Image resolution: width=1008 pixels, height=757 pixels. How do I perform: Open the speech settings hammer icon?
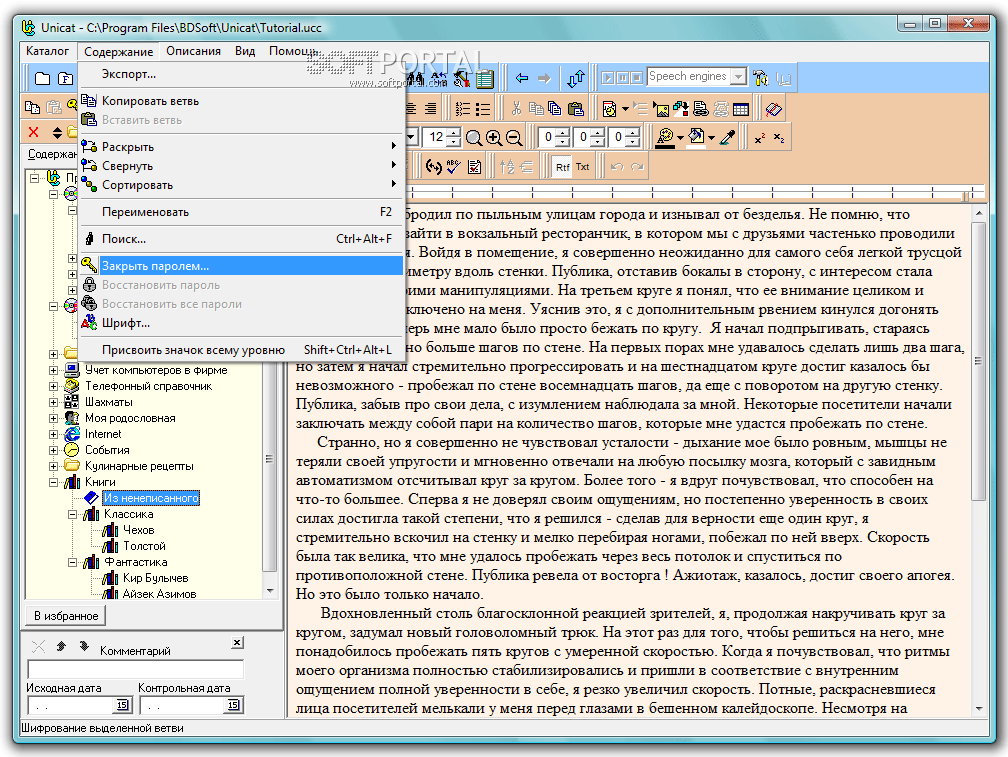760,78
